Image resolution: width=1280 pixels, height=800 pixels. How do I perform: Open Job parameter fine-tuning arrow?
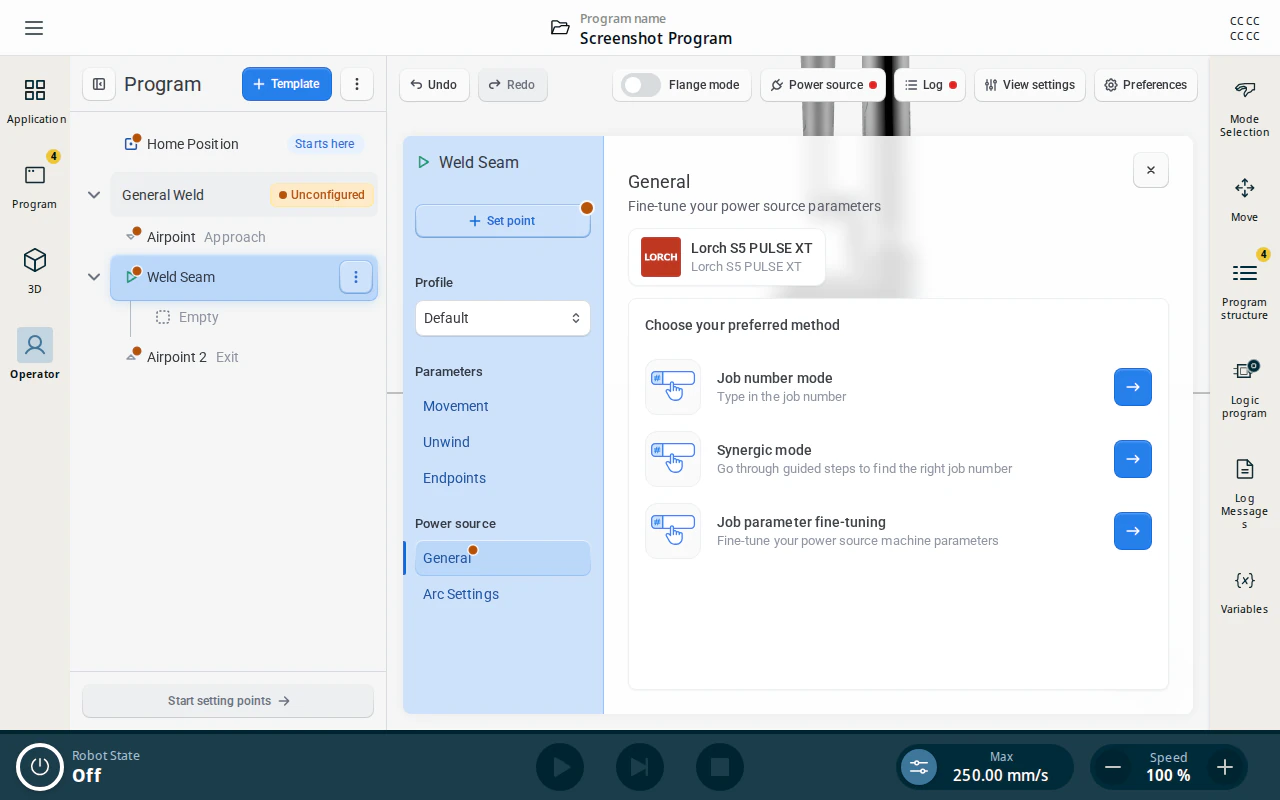[1133, 531]
